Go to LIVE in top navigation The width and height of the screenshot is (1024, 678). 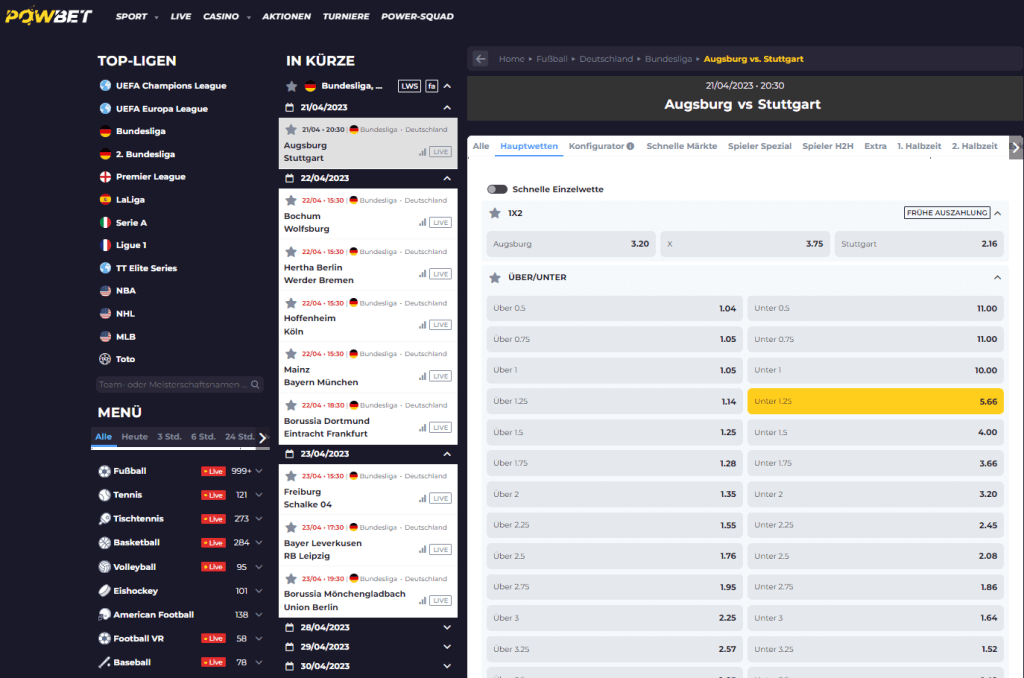pyautogui.click(x=181, y=16)
